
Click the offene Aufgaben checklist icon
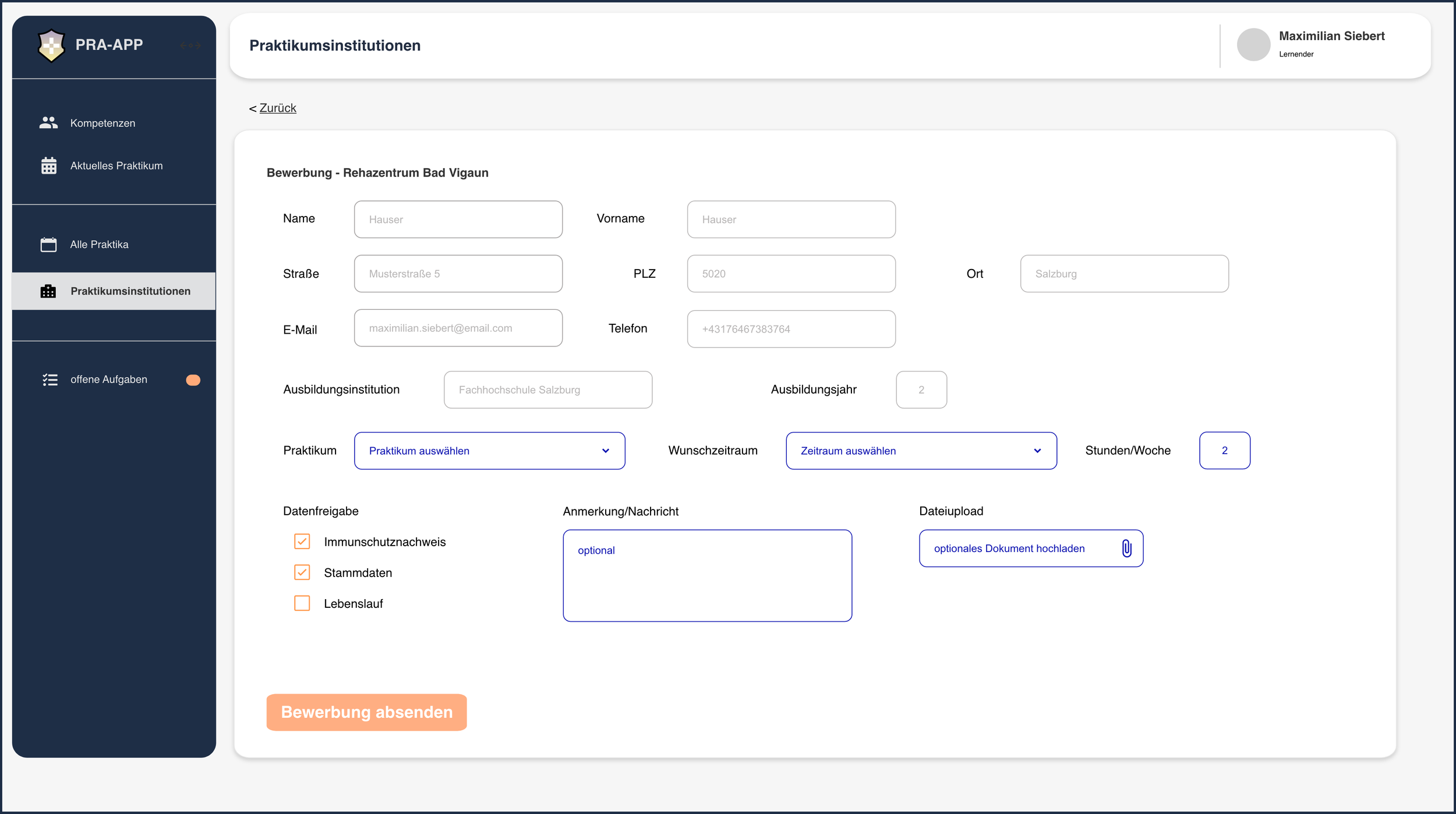click(50, 379)
